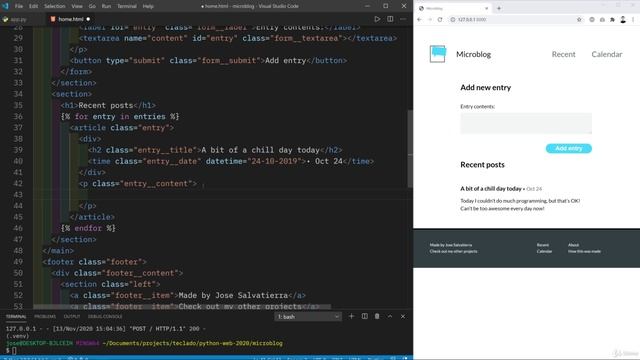
Task: Go back in the browser
Action: [420, 19]
